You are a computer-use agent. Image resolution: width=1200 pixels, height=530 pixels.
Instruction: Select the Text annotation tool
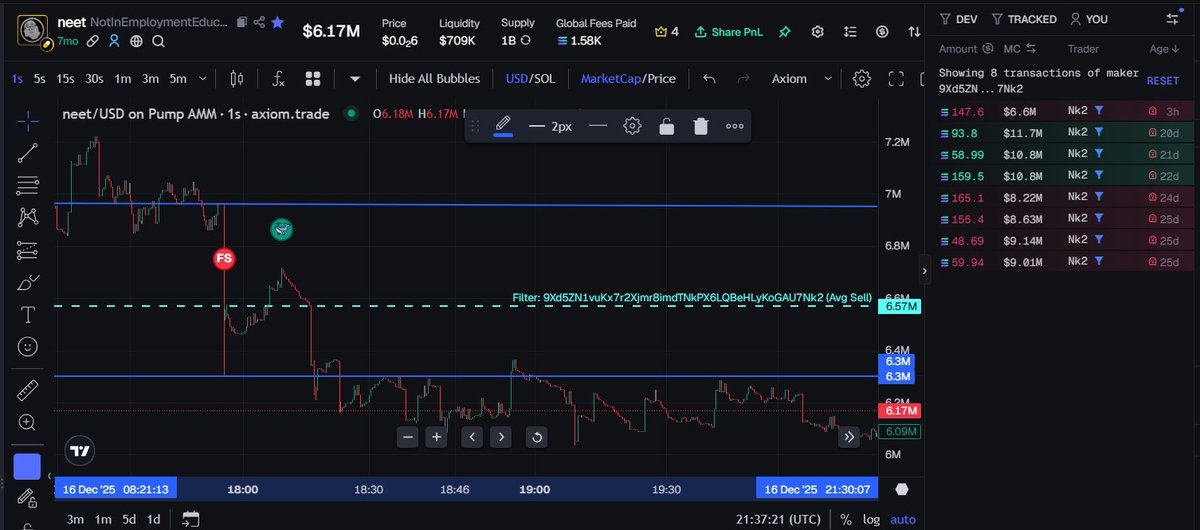tap(28, 315)
